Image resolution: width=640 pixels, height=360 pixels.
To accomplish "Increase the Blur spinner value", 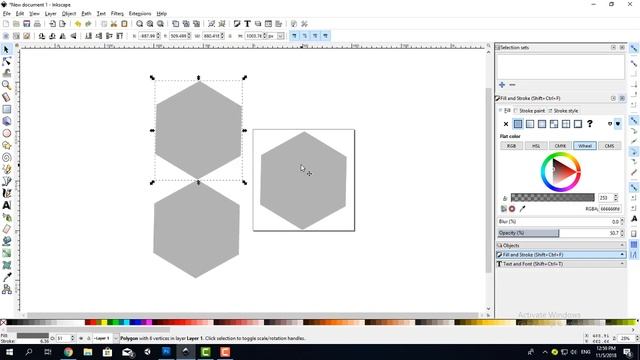I will click(622, 220).
